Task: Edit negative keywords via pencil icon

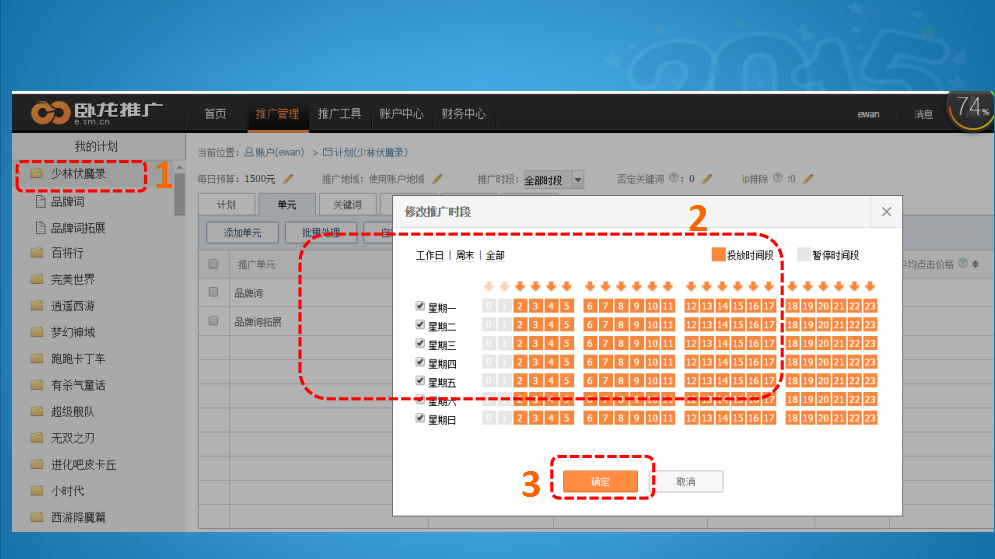Action: coord(706,179)
